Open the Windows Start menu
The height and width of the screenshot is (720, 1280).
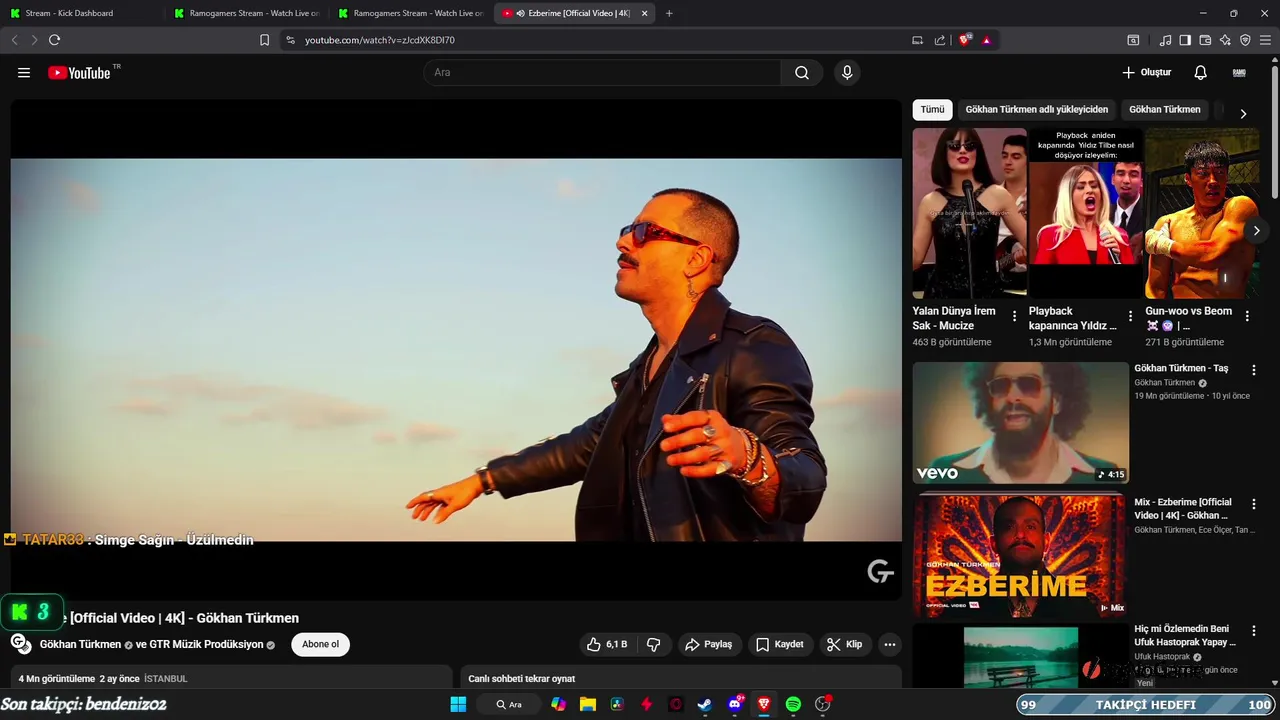tap(458, 704)
